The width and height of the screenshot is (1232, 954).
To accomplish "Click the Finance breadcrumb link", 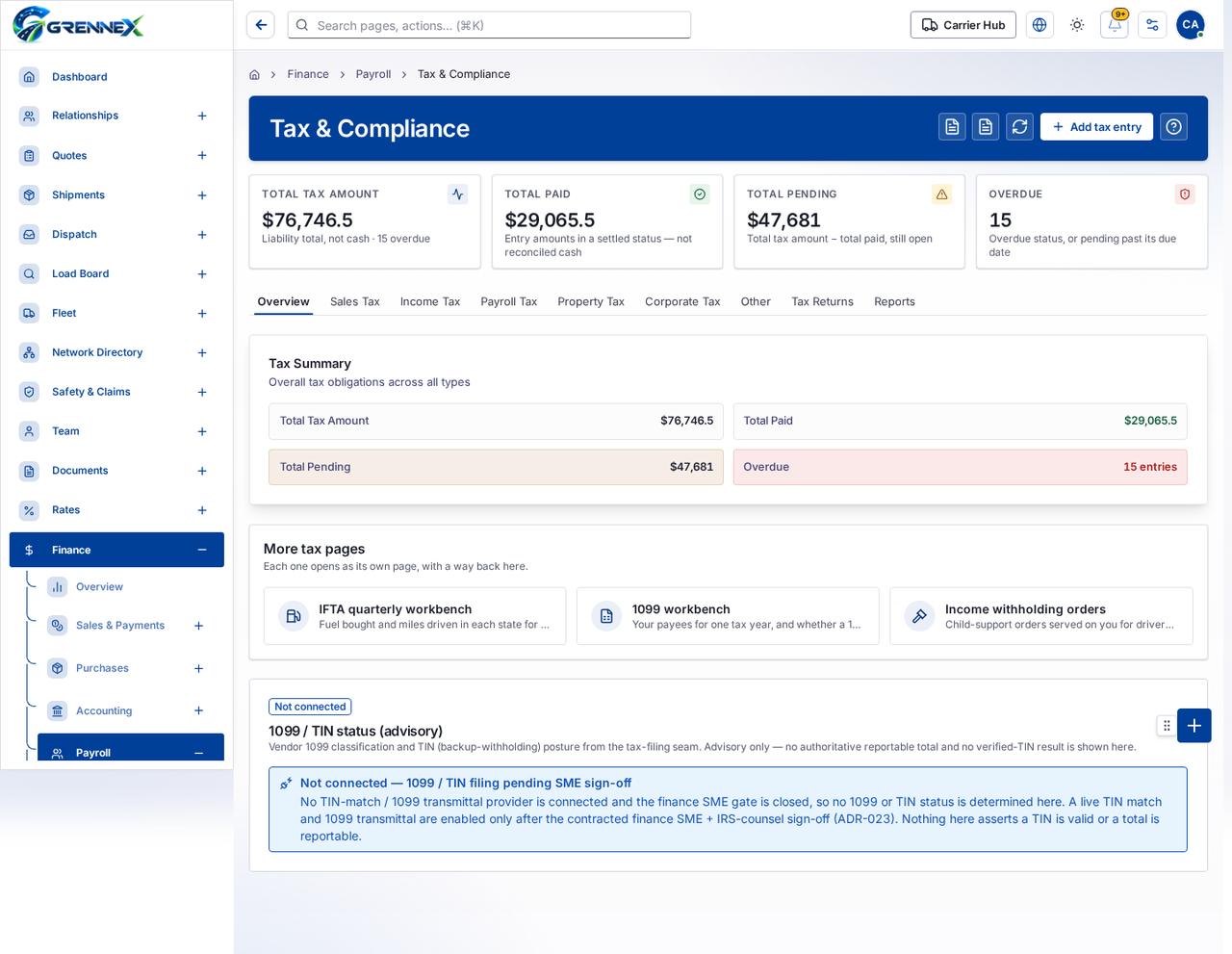I will pos(308,74).
